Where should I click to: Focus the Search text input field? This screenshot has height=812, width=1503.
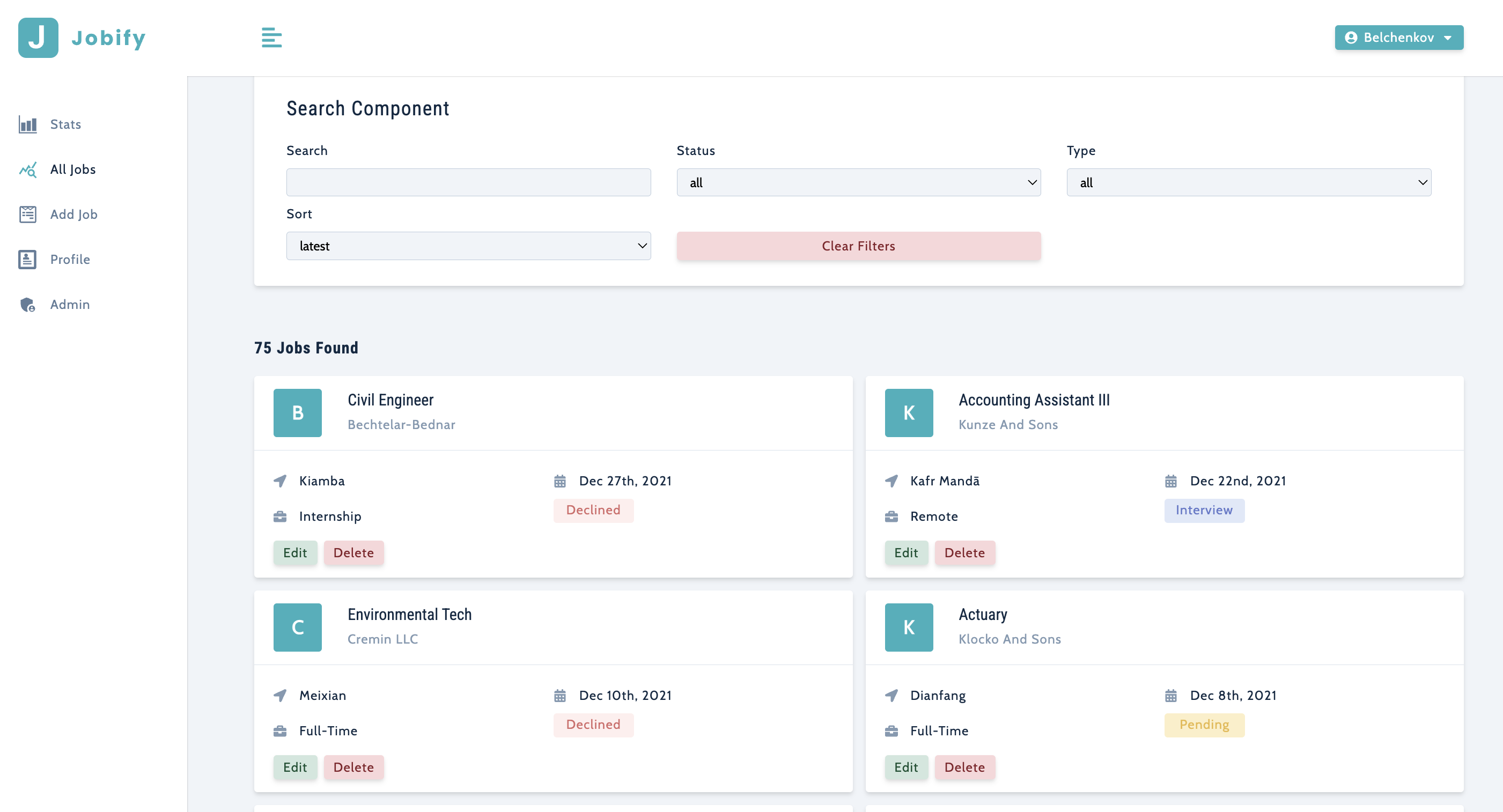click(x=468, y=182)
